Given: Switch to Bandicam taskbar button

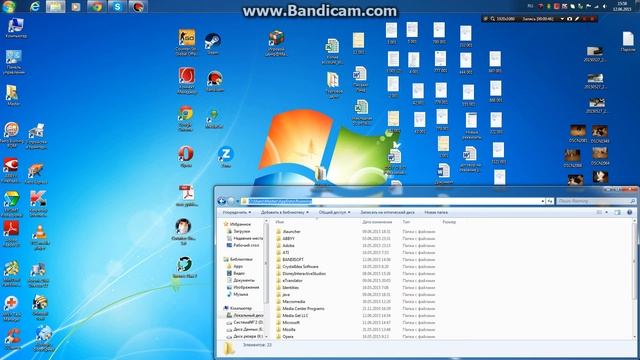Looking at the screenshot, I should coord(138,7).
